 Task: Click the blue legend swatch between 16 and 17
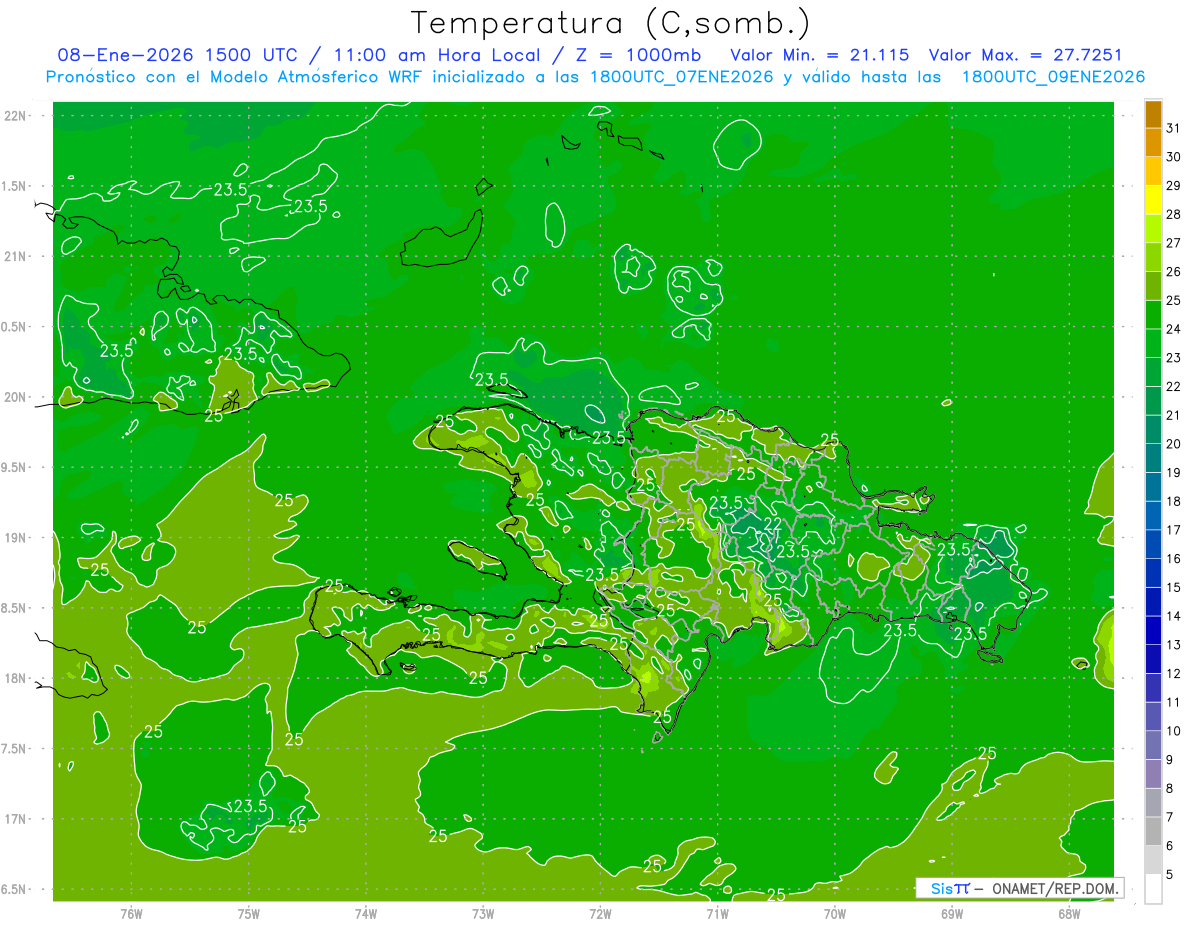click(x=1153, y=544)
